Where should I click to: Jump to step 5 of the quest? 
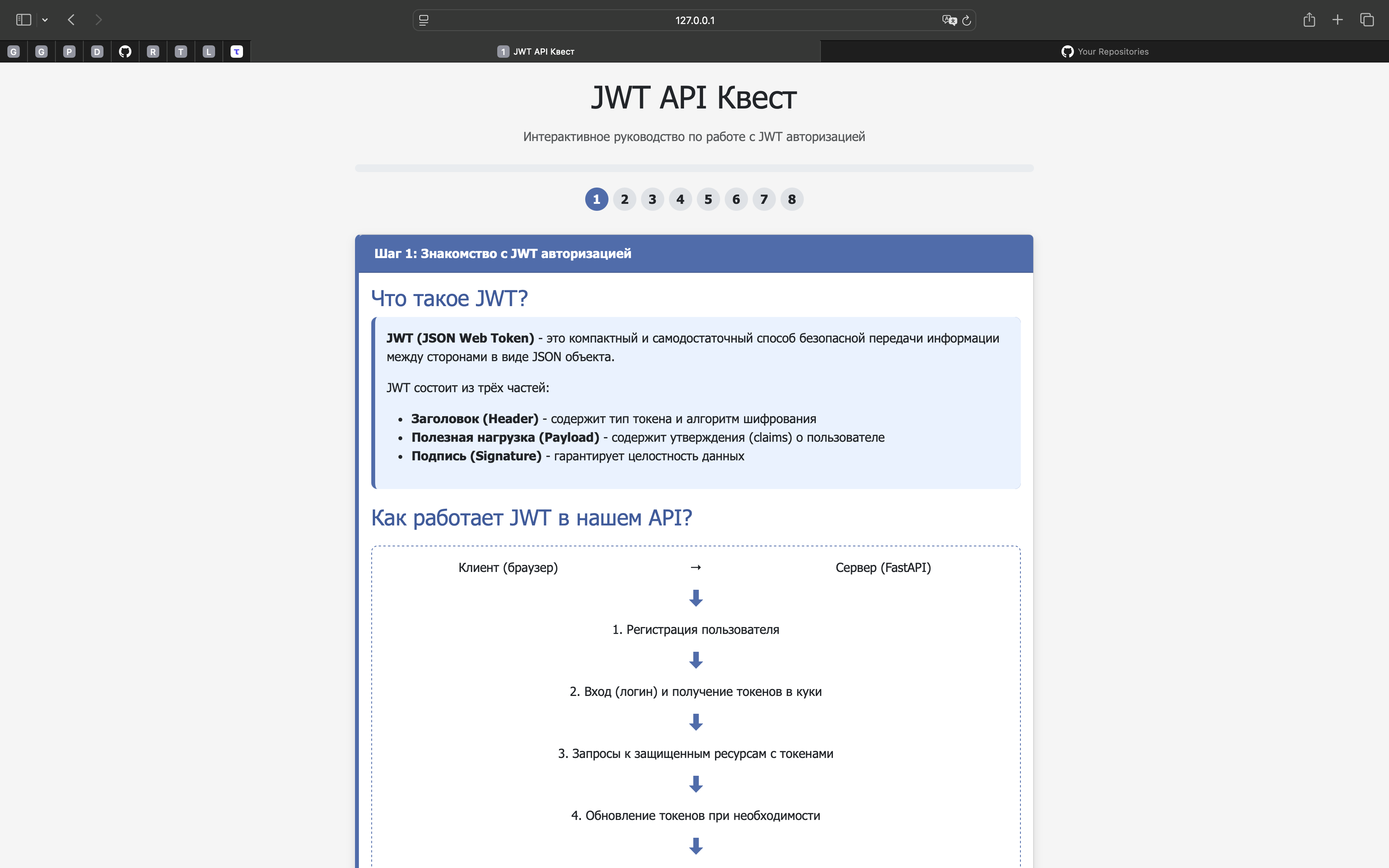point(708,199)
